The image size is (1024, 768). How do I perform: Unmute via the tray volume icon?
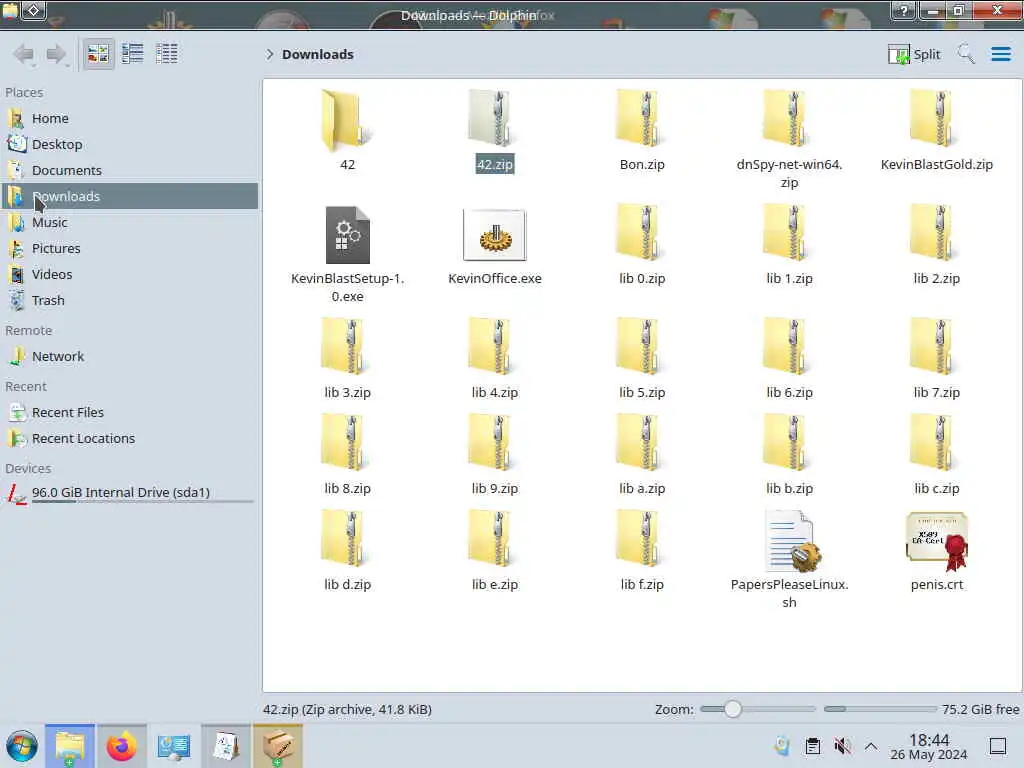842,746
